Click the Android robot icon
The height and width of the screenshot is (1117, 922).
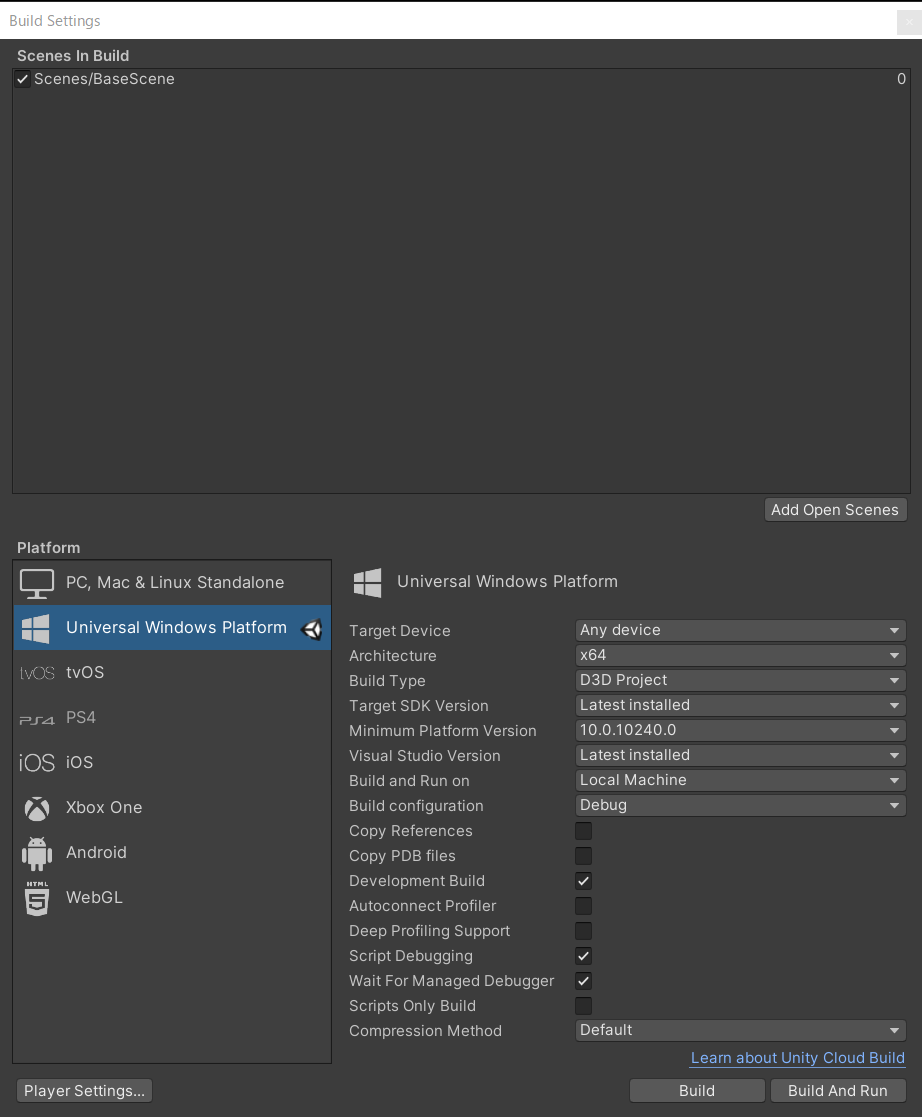coord(37,853)
